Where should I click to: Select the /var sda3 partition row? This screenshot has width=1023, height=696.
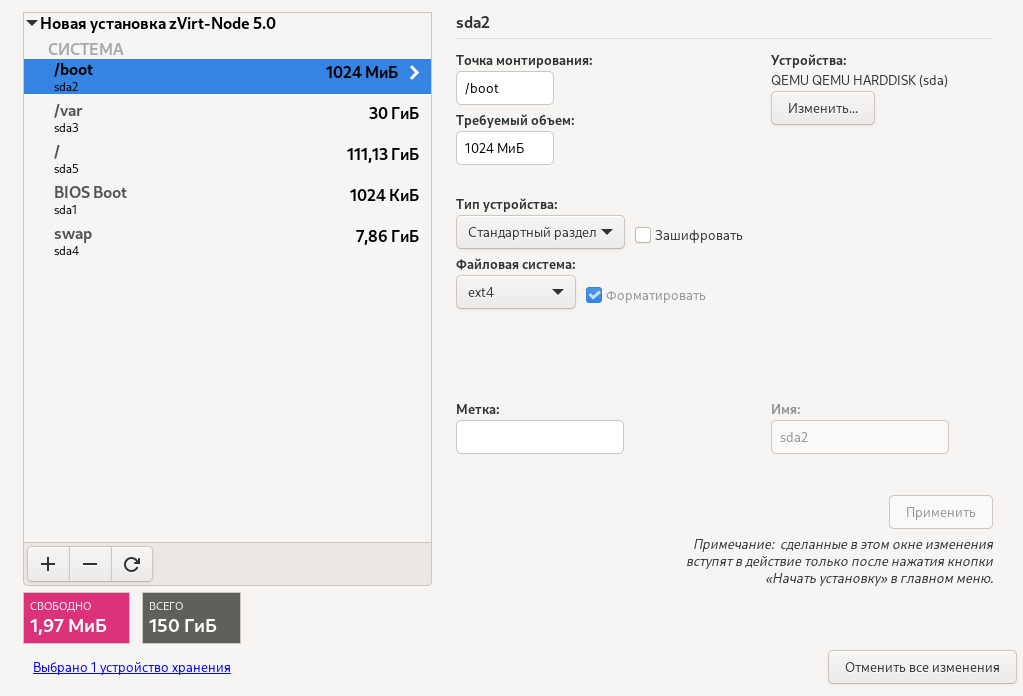coord(227,117)
